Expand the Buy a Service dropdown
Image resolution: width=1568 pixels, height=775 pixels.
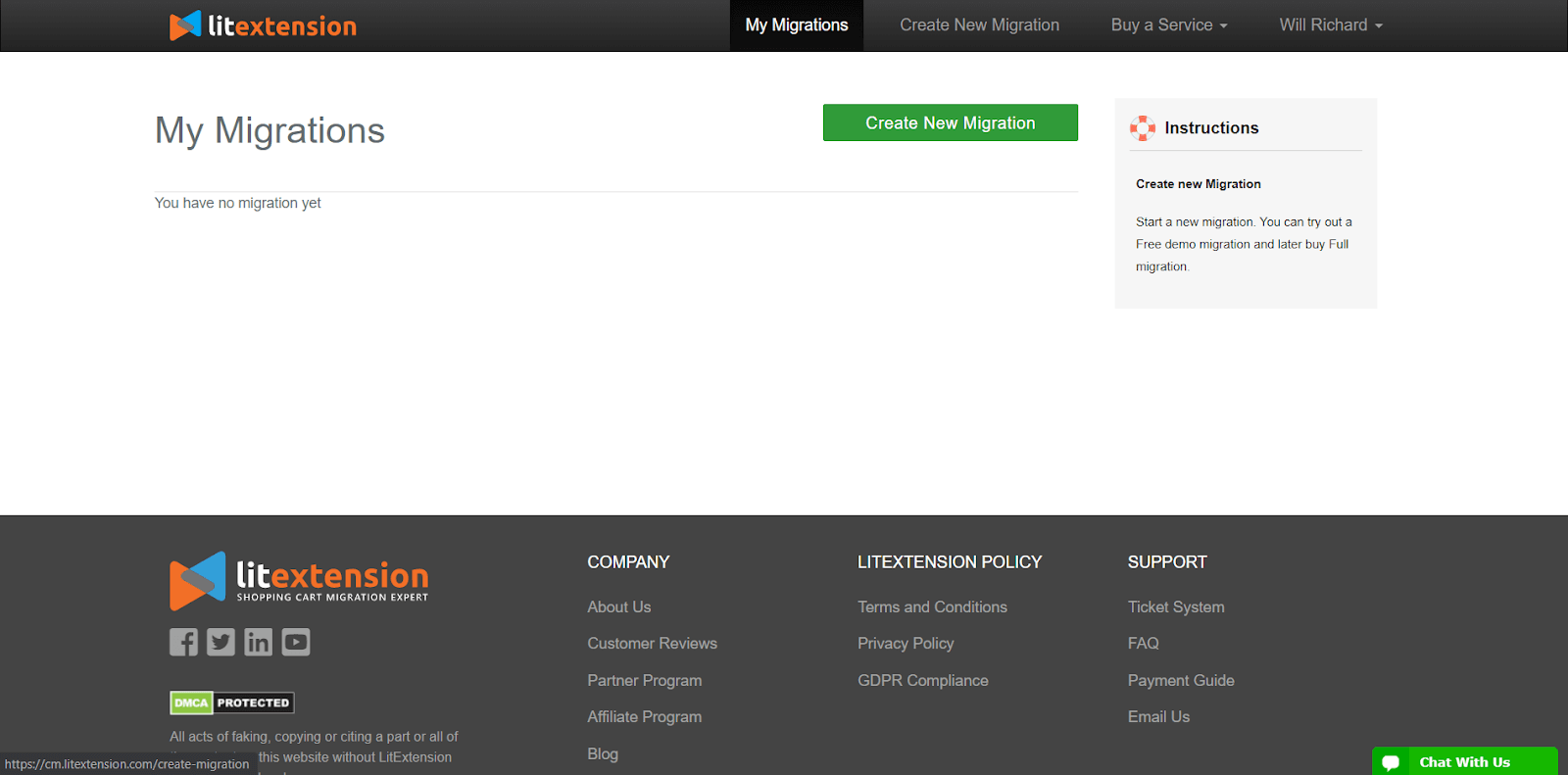click(x=1168, y=25)
